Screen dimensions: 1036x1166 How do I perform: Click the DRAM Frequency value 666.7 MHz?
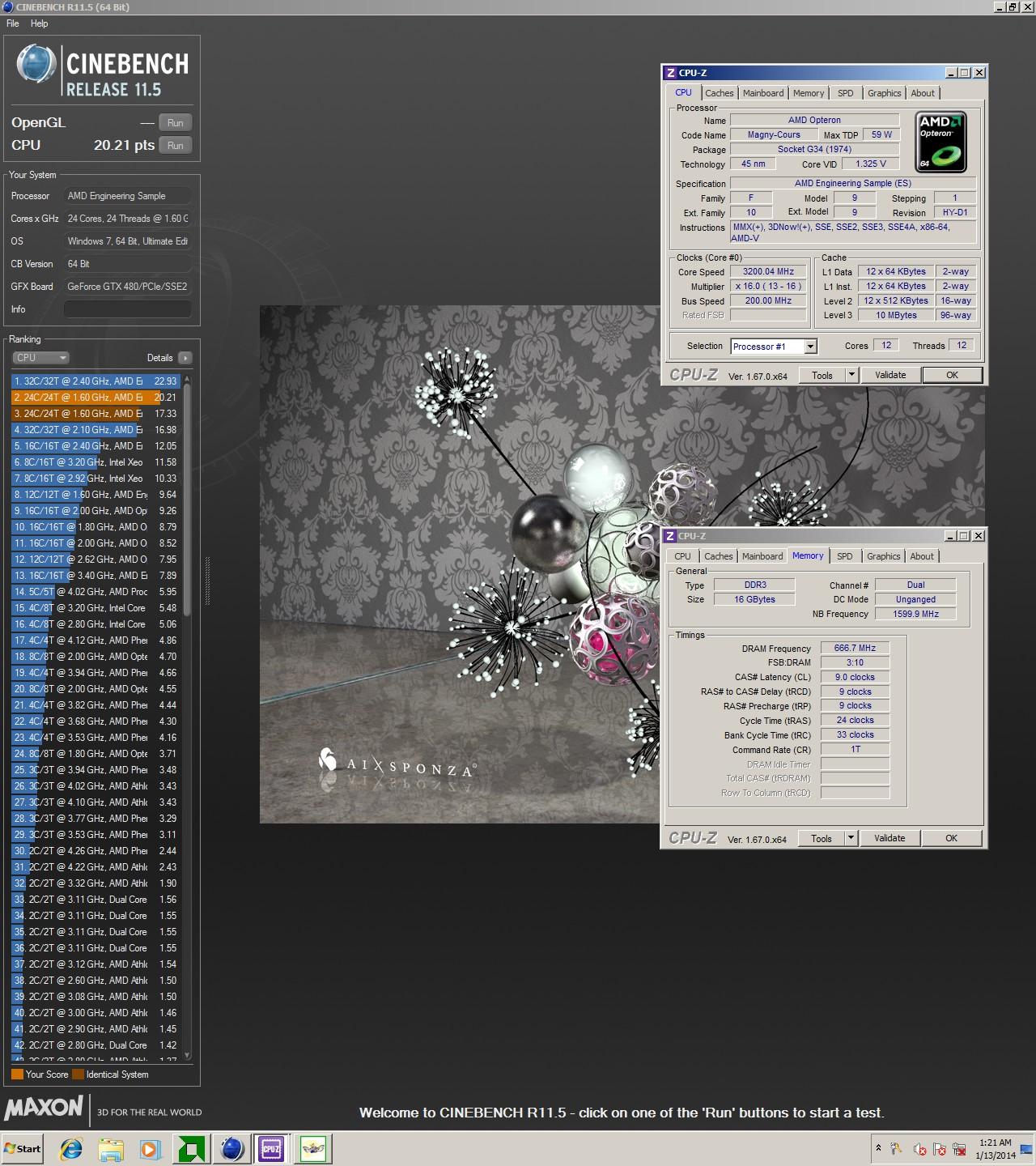(x=855, y=648)
